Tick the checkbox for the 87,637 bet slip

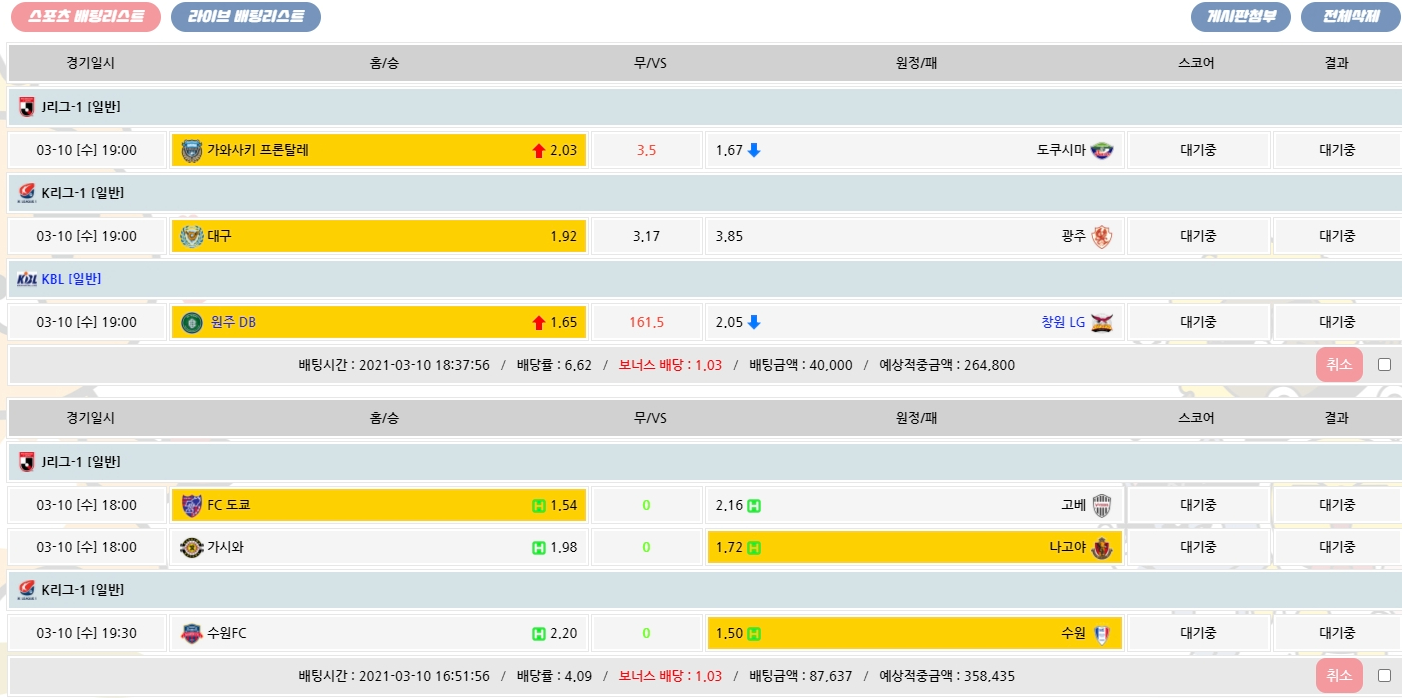click(1384, 676)
